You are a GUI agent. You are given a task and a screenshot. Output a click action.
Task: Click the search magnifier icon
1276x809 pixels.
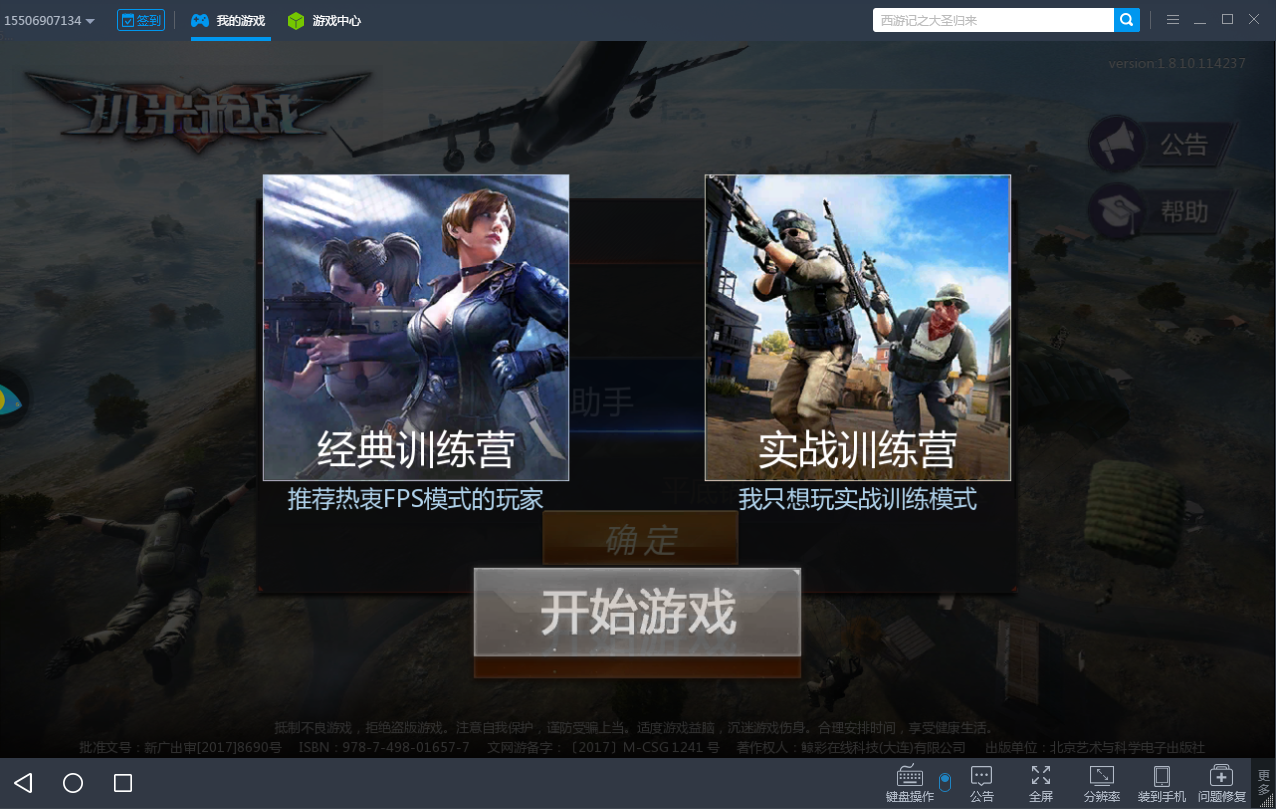(x=1127, y=20)
